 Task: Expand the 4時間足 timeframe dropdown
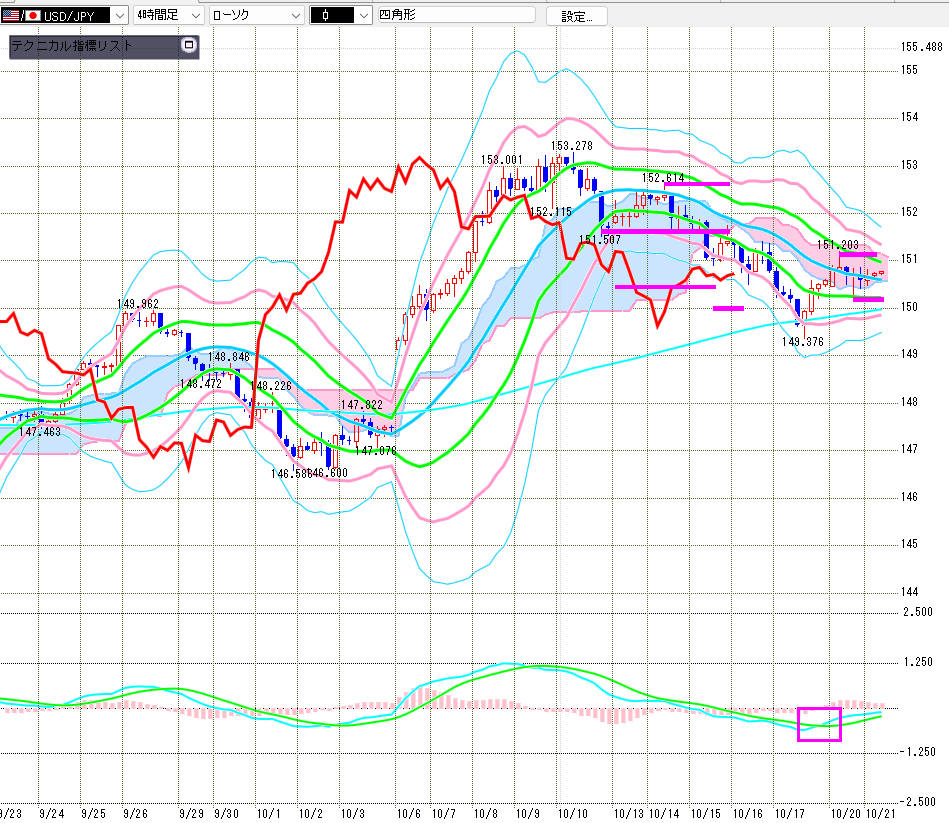click(193, 16)
